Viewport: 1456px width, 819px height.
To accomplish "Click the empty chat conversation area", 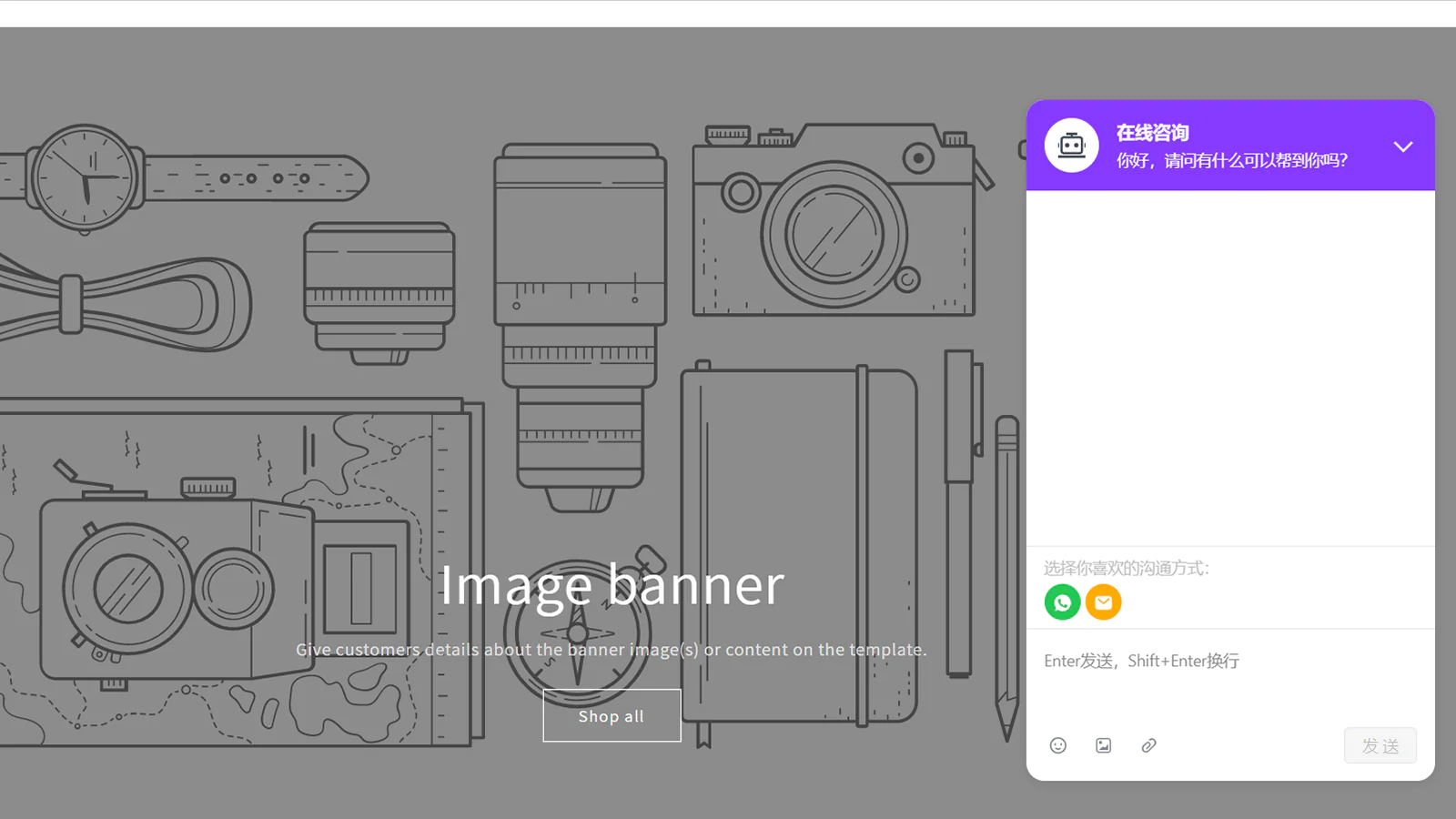I will (1230, 364).
